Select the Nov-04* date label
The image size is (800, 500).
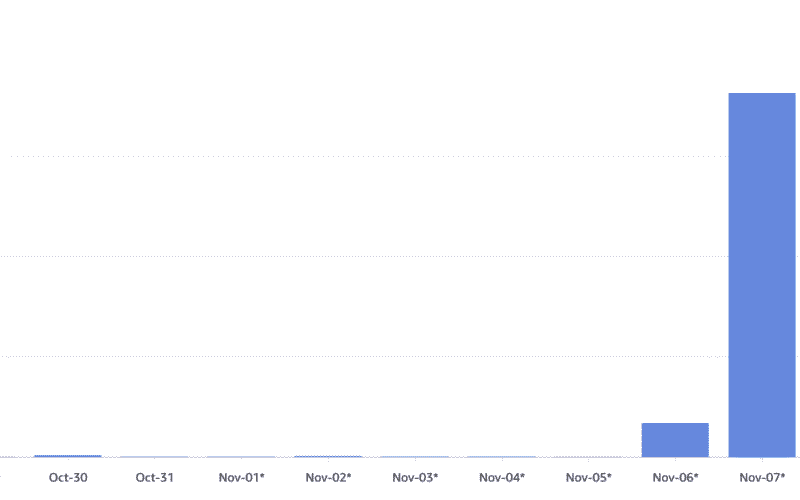[501, 478]
